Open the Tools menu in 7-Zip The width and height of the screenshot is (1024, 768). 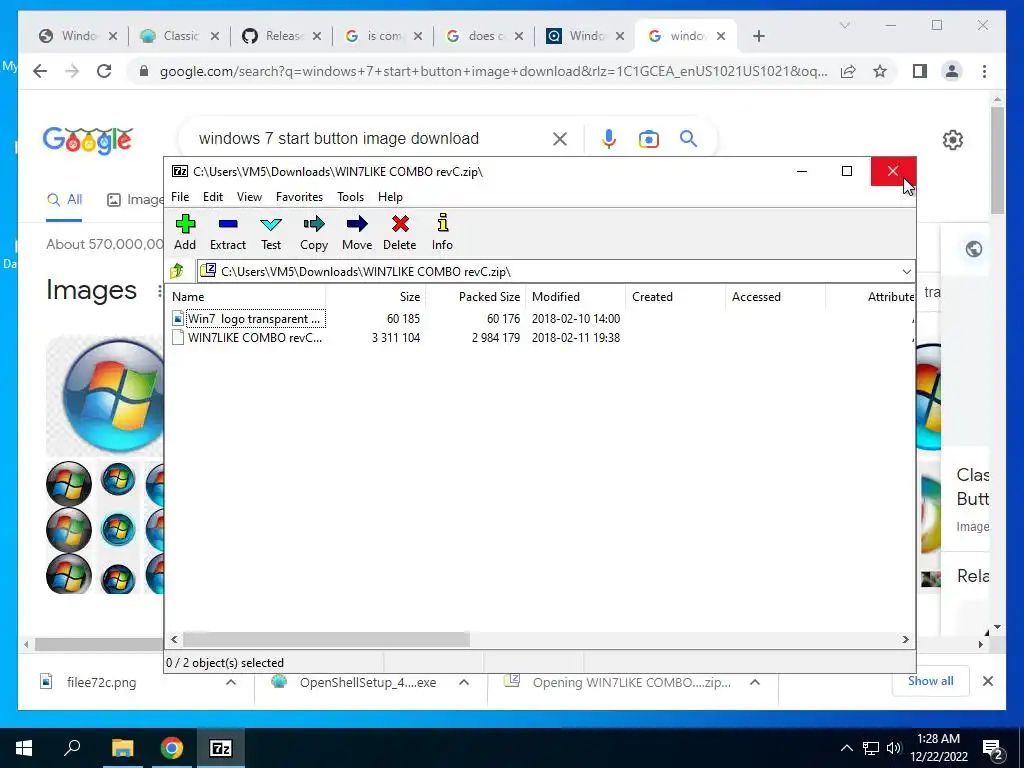pyautogui.click(x=350, y=197)
